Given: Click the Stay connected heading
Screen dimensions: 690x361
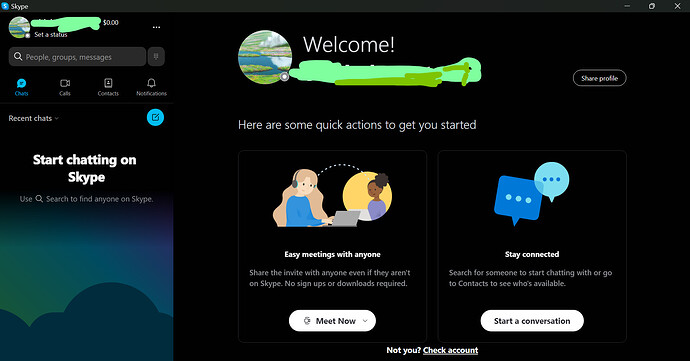Looking at the screenshot, I should coord(532,254).
